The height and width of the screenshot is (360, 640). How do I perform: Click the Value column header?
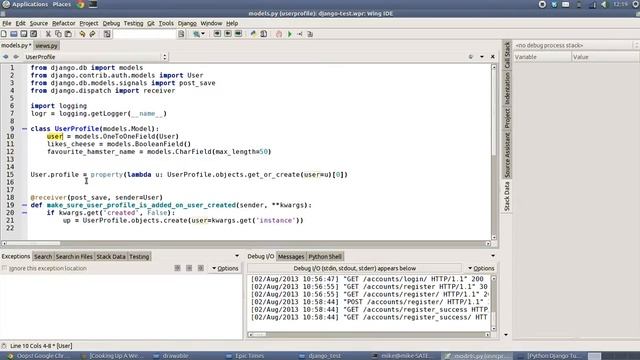click(605, 57)
